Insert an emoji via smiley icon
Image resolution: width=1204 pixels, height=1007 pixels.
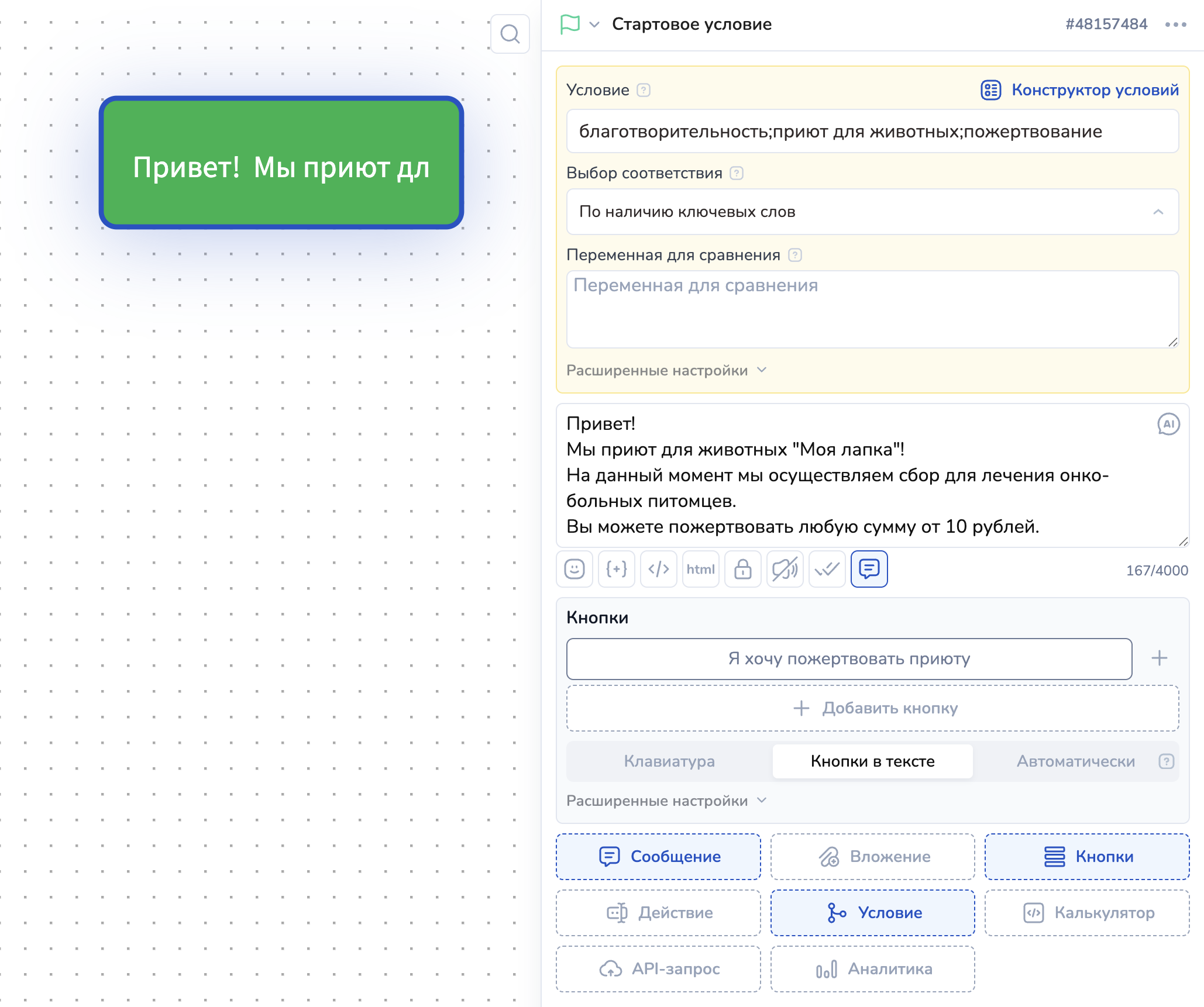tap(575, 569)
